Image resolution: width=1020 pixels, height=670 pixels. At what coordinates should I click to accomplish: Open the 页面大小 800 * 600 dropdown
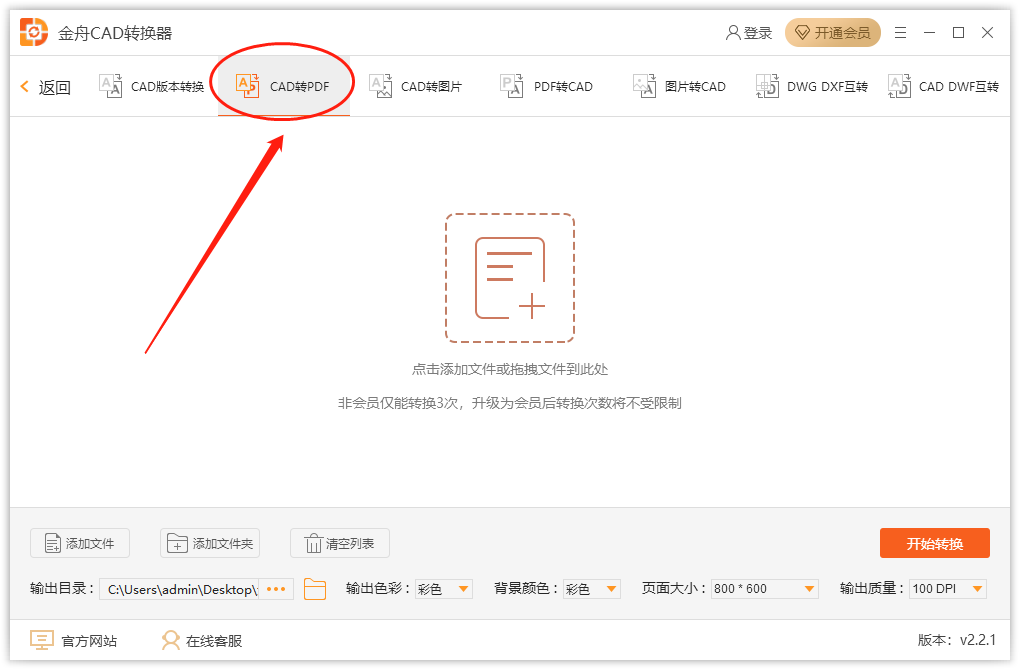coord(764,589)
